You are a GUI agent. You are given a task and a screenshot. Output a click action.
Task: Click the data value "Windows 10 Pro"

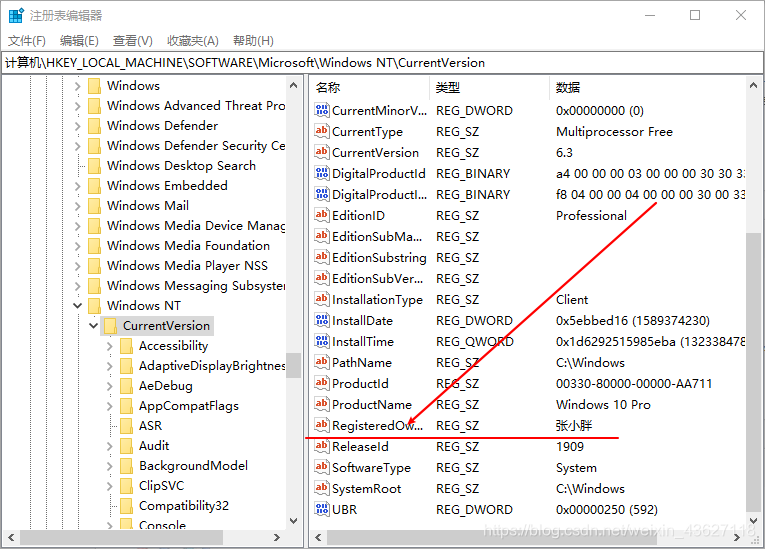pyautogui.click(x=603, y=405)
